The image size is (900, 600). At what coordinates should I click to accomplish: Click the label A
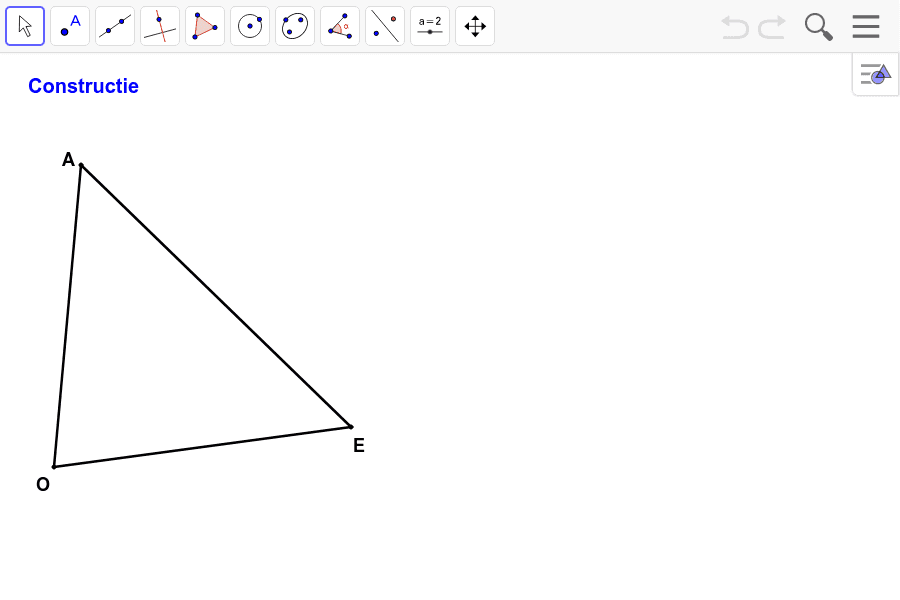68,159
